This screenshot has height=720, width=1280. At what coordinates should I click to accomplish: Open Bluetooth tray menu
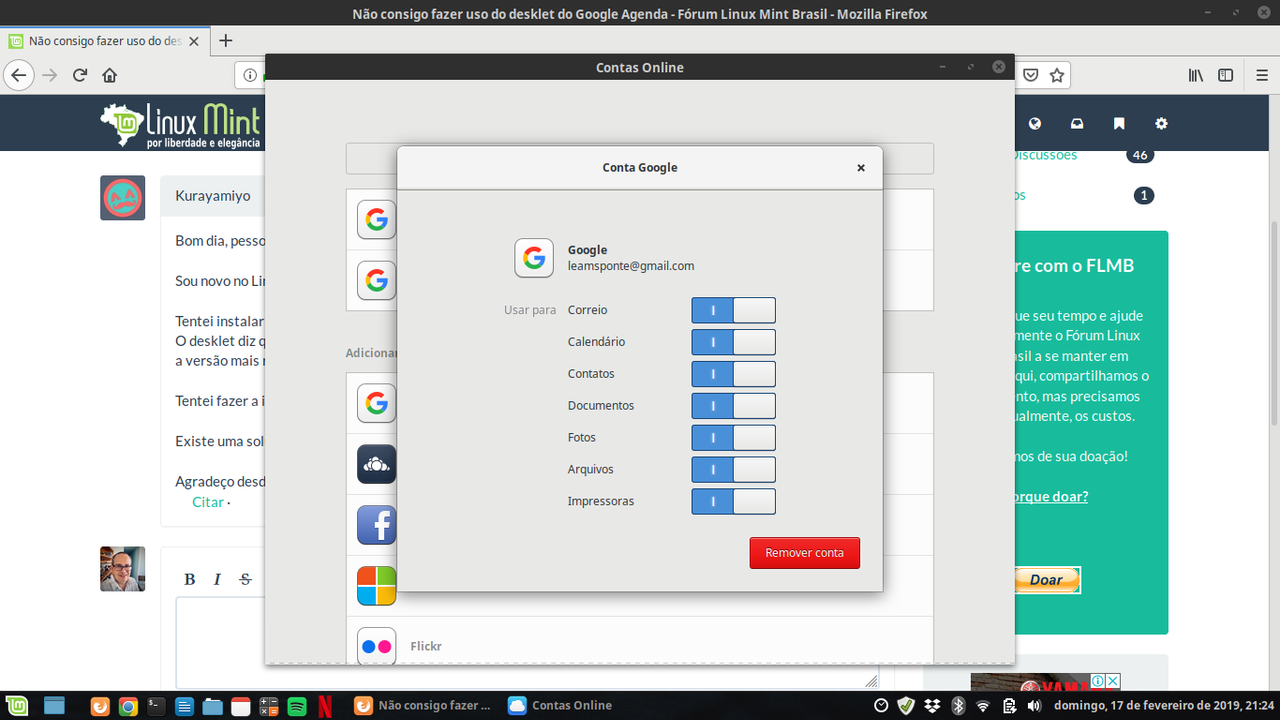[957, 705]
